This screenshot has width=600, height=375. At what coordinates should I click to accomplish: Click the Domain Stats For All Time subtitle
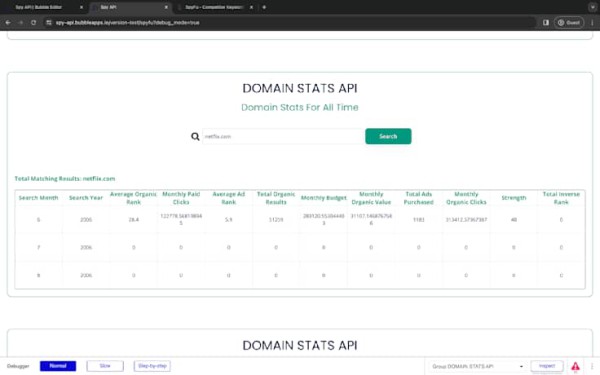[300, 107]
